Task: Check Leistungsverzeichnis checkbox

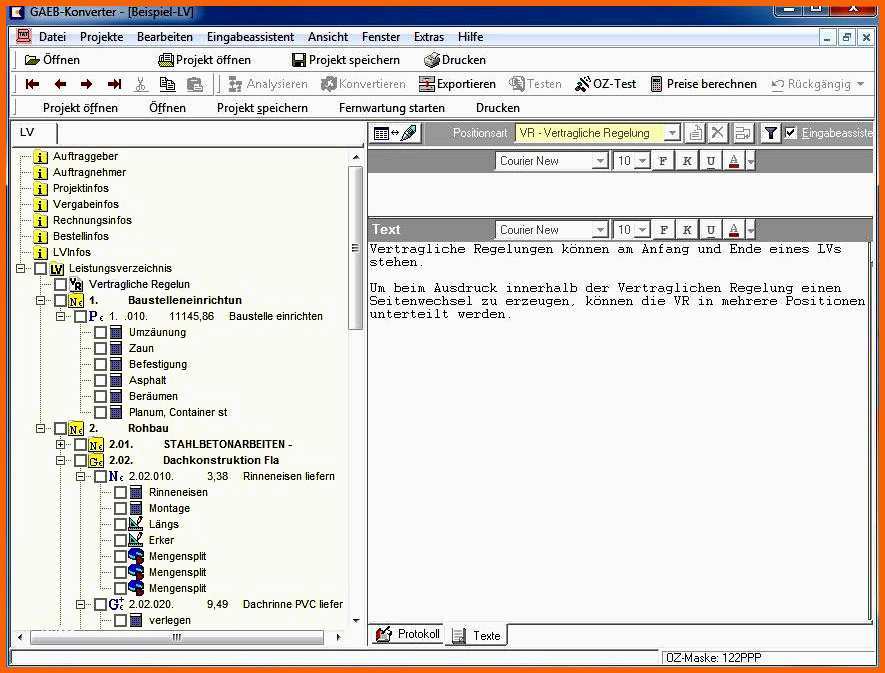Action: [41, 269]
